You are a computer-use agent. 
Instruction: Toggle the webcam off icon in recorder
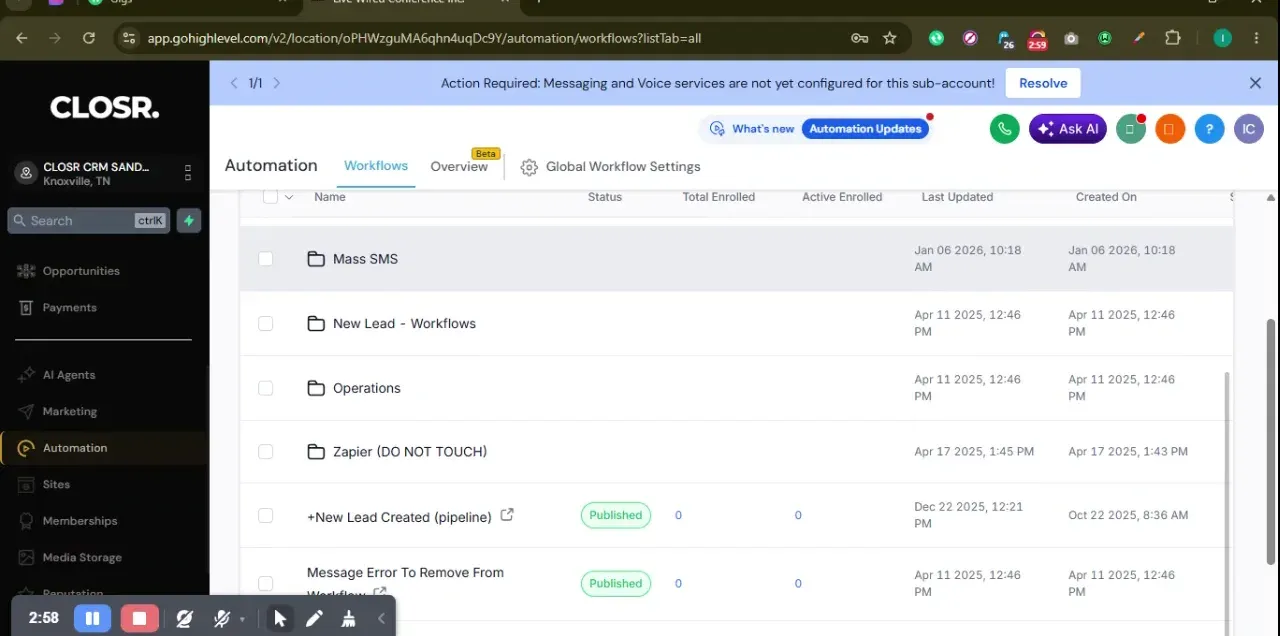[184, 618]
